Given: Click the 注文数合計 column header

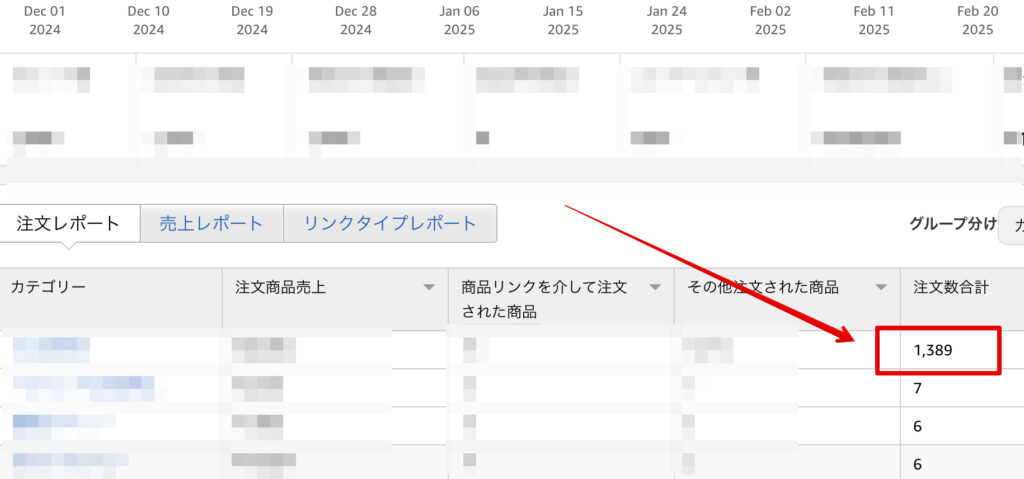Looking at the screenshot, I should coord(951,288).
